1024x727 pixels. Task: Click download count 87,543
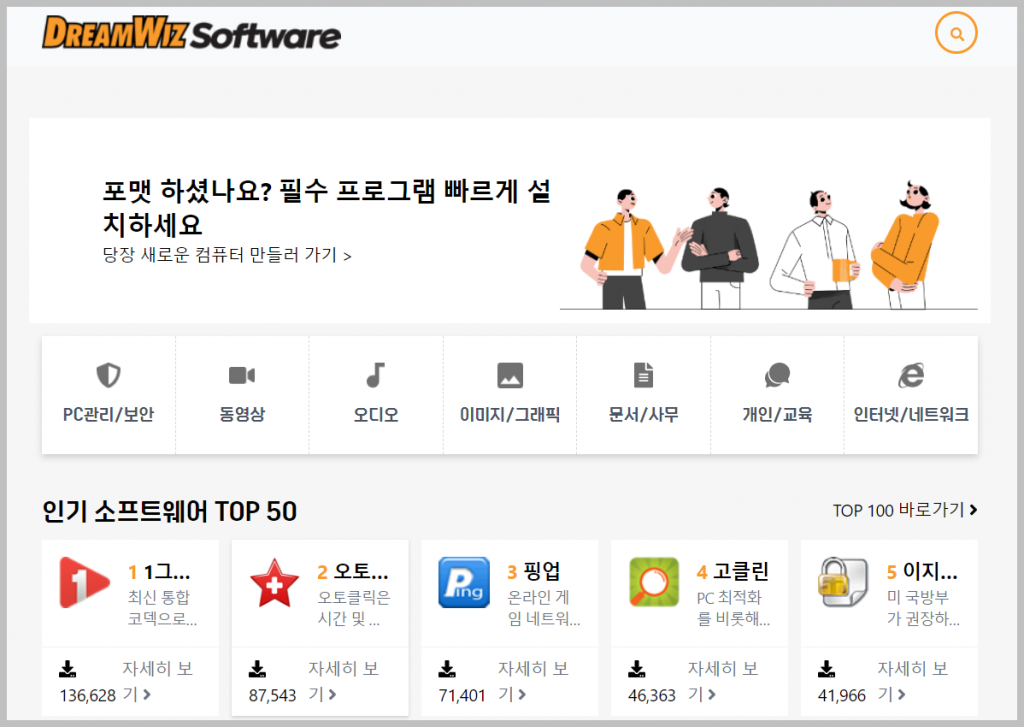[272, 696]
